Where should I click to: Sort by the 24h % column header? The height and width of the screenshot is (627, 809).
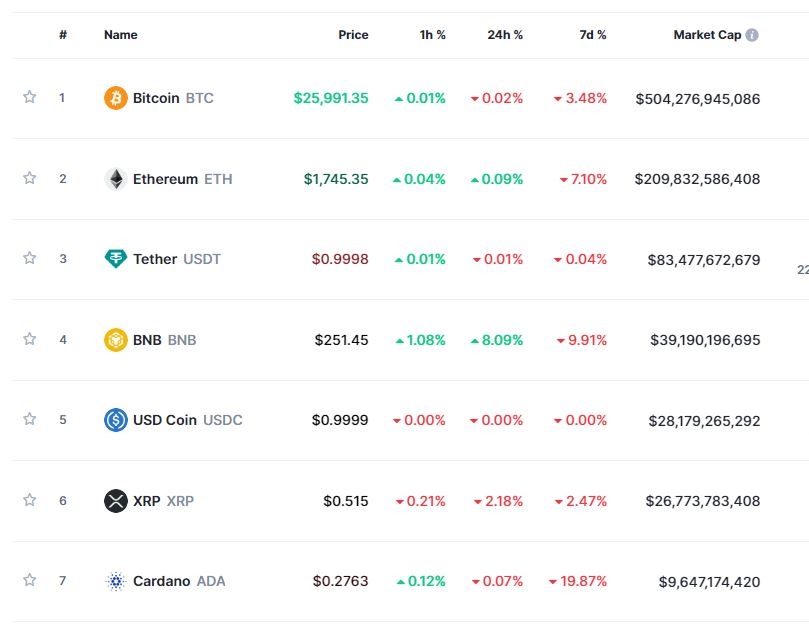pyautogui.click(x=504, y=35)
